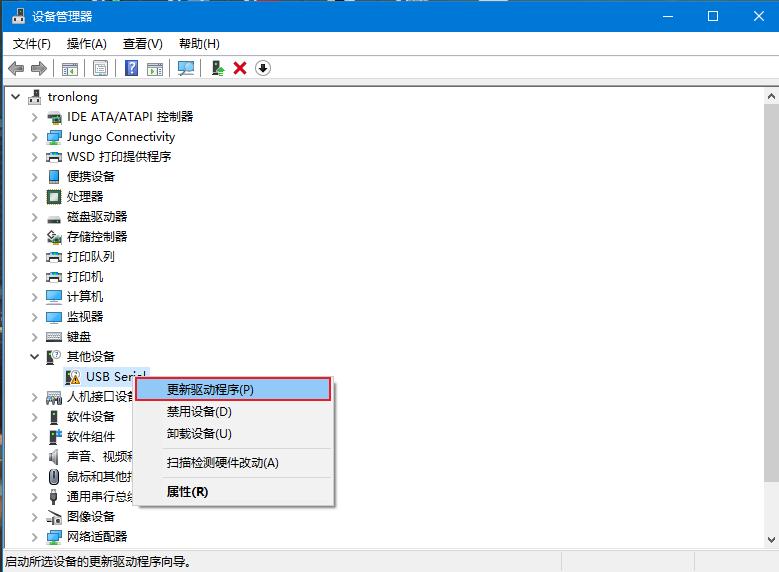Select the 打印机 tree label
Image resolution: width=779 pixels, height=572 pixels.
point(85,277)
